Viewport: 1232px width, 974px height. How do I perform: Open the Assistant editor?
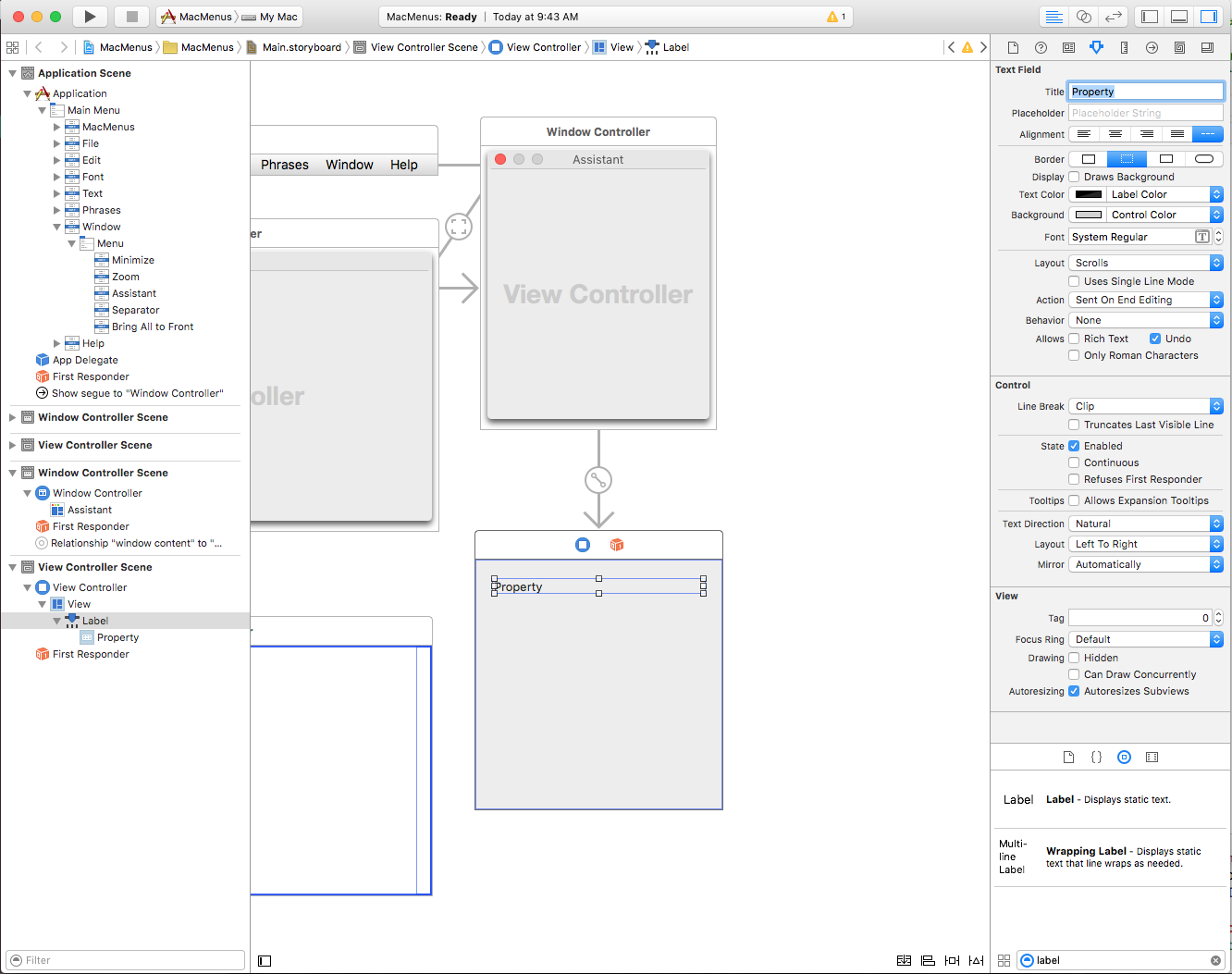click(1083, 17)
